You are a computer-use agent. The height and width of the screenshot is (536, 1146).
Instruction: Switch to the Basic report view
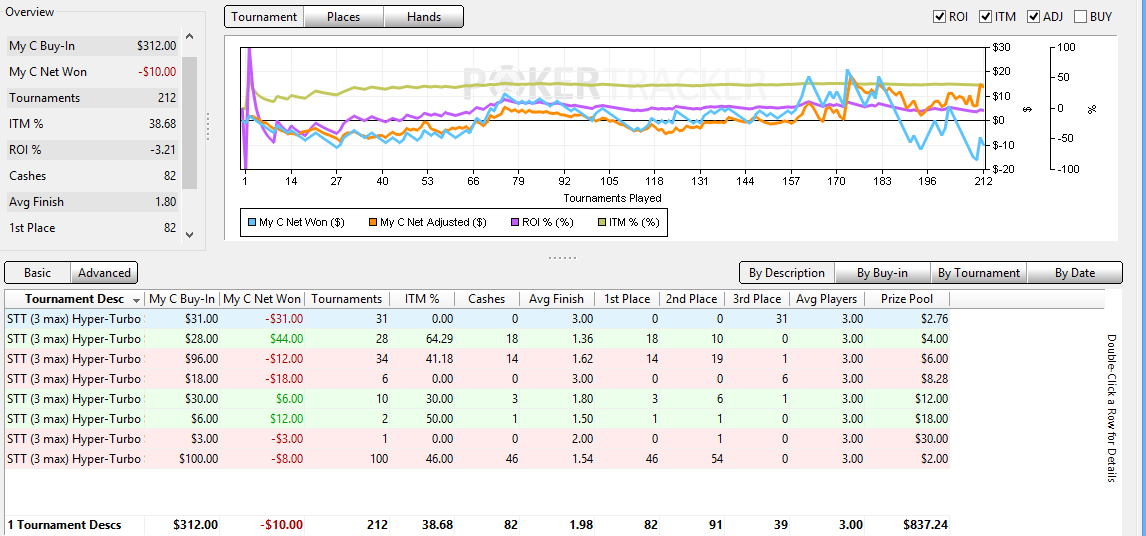click(x=37, y=273)
